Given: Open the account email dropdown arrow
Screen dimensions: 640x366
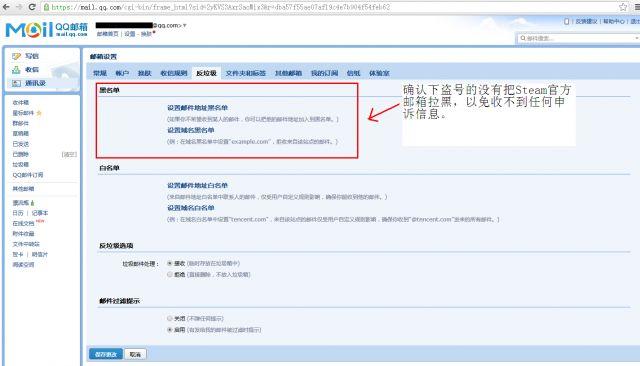Looking at the screenshot, I should pos(184,25).
